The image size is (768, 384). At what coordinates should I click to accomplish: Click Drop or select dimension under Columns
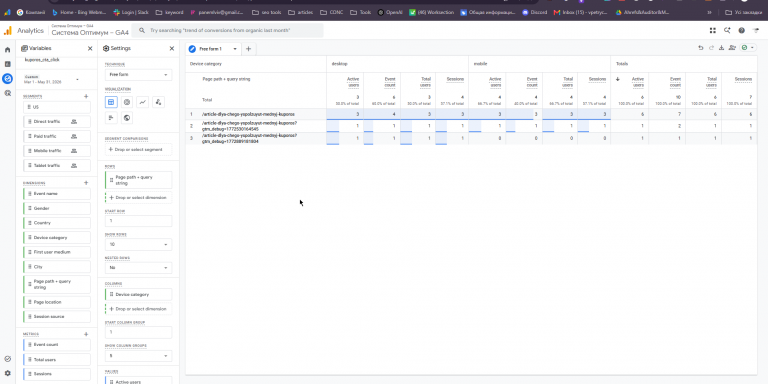point(139,309)
